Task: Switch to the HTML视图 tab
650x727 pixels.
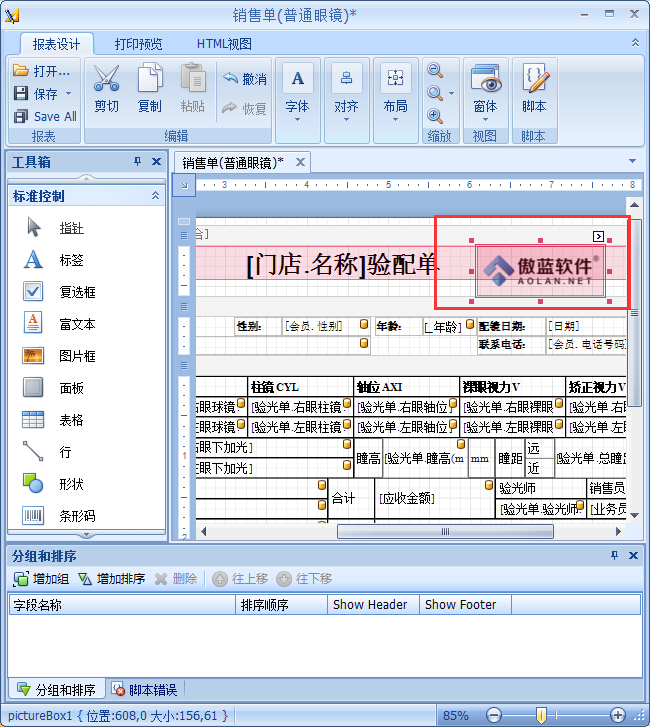Action: [x=224, y=44]
